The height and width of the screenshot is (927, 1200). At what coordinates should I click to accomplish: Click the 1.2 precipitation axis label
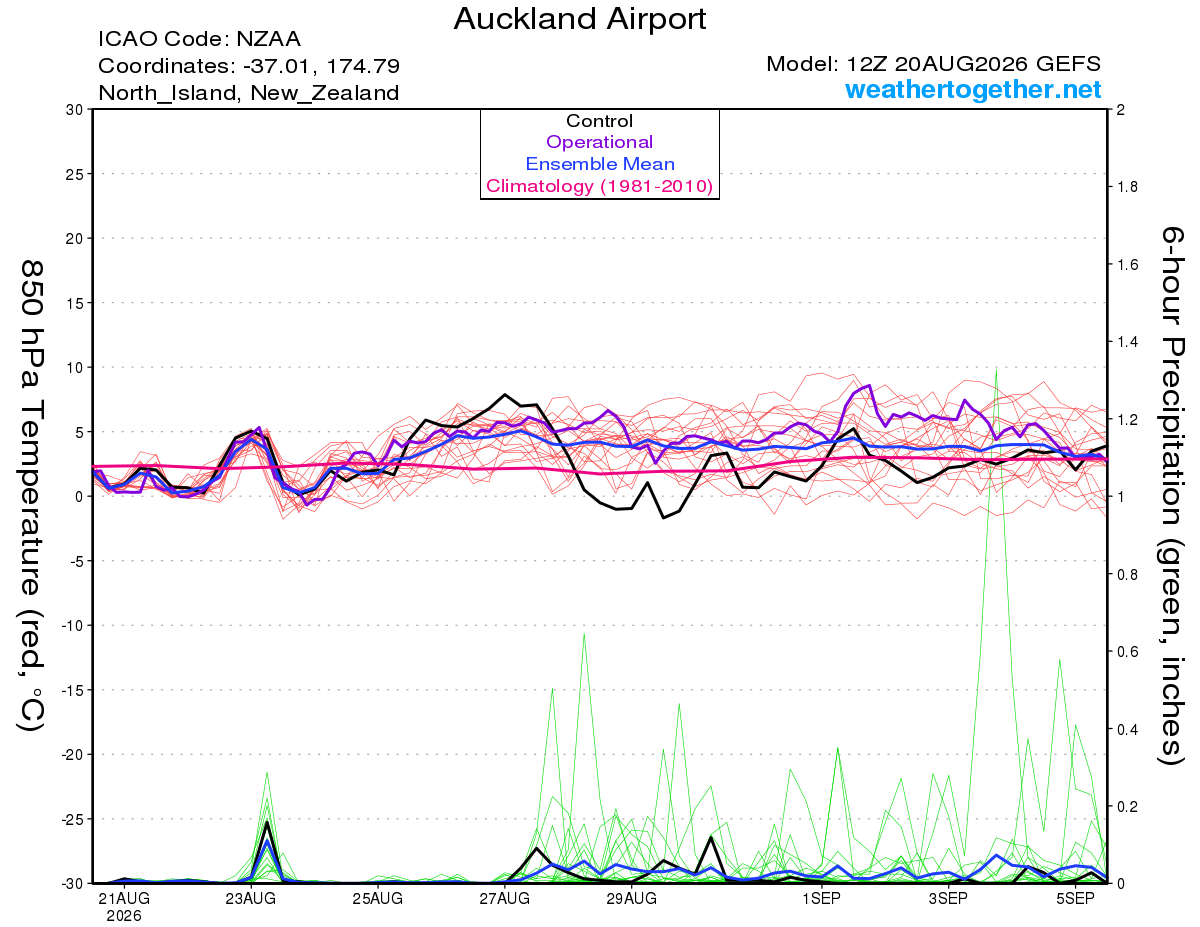pyautogui.click(x=1126, y=419)
